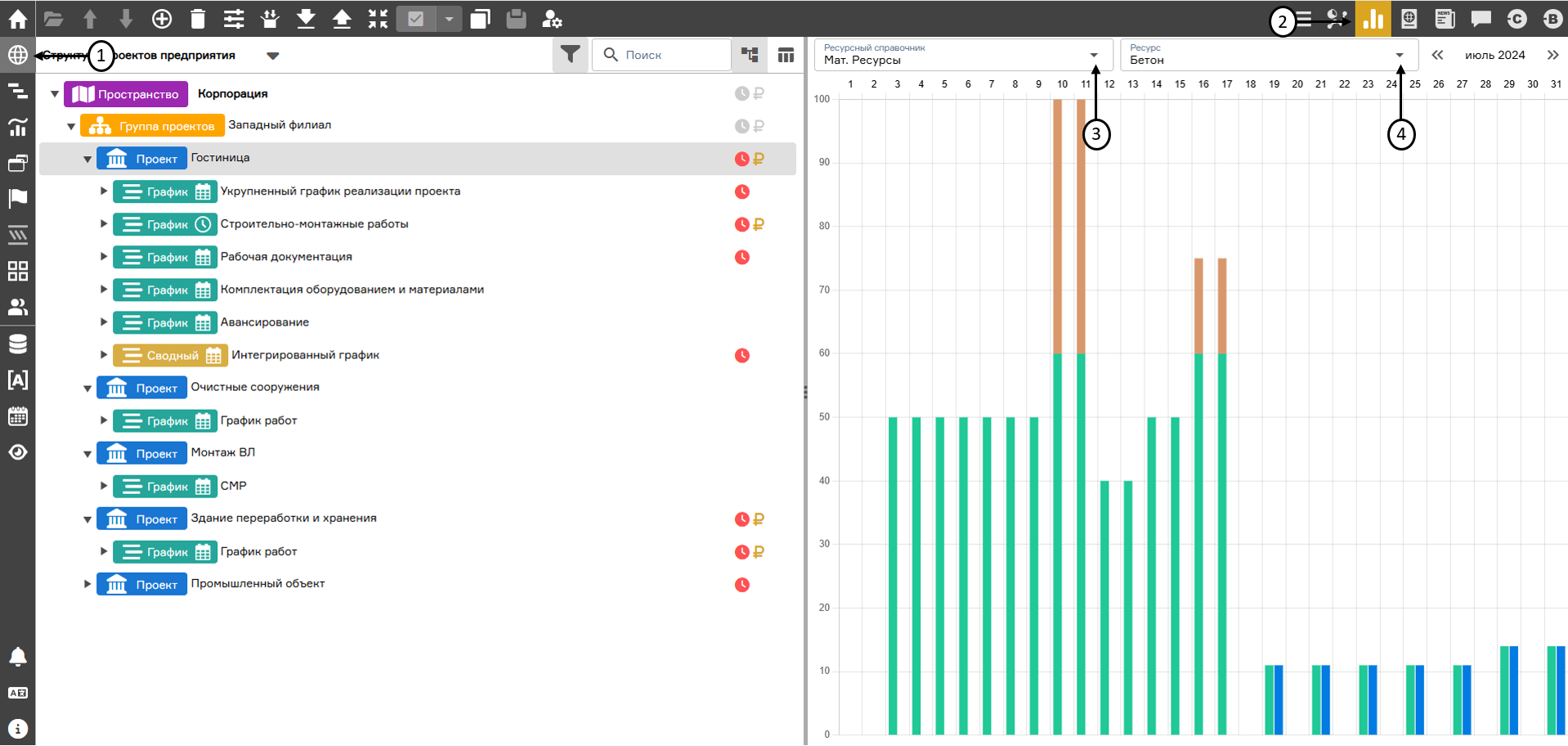1568x746 pixels.
Task: Go to the Home icon
Action: pyautogui.click(x=17, y=18)
